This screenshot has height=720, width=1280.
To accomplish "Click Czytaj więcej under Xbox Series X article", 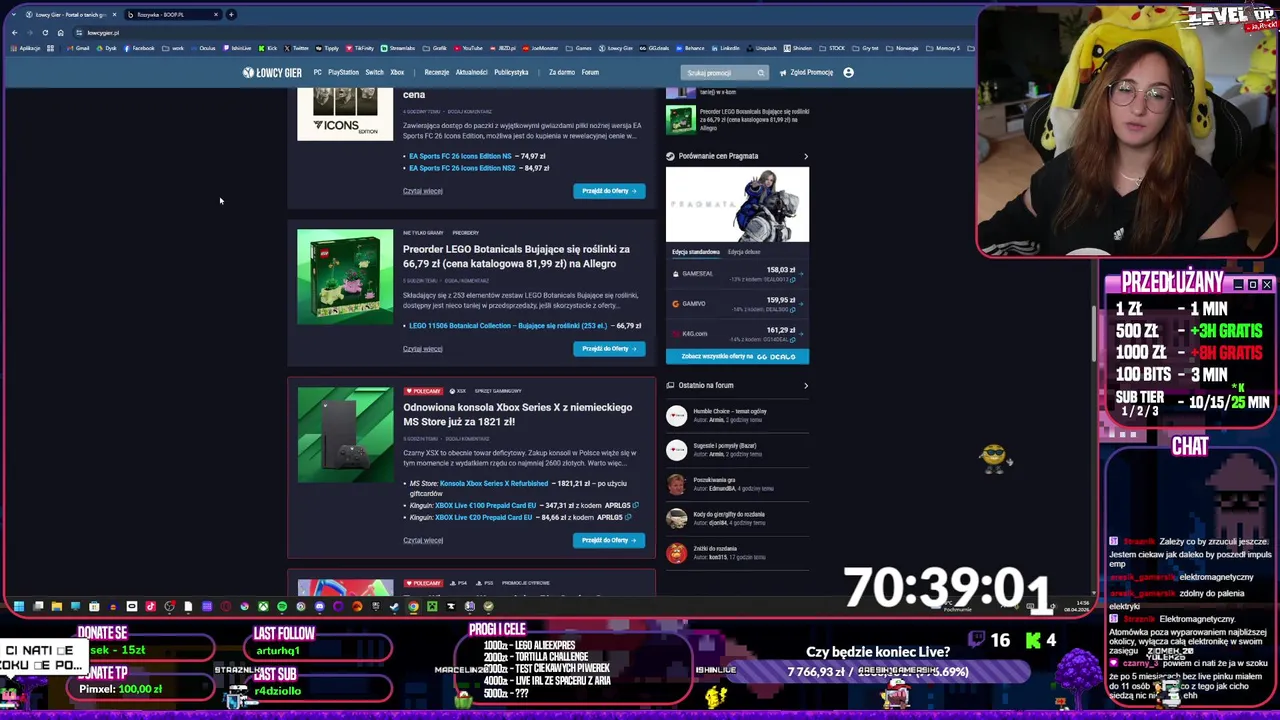I will [422, 541].
